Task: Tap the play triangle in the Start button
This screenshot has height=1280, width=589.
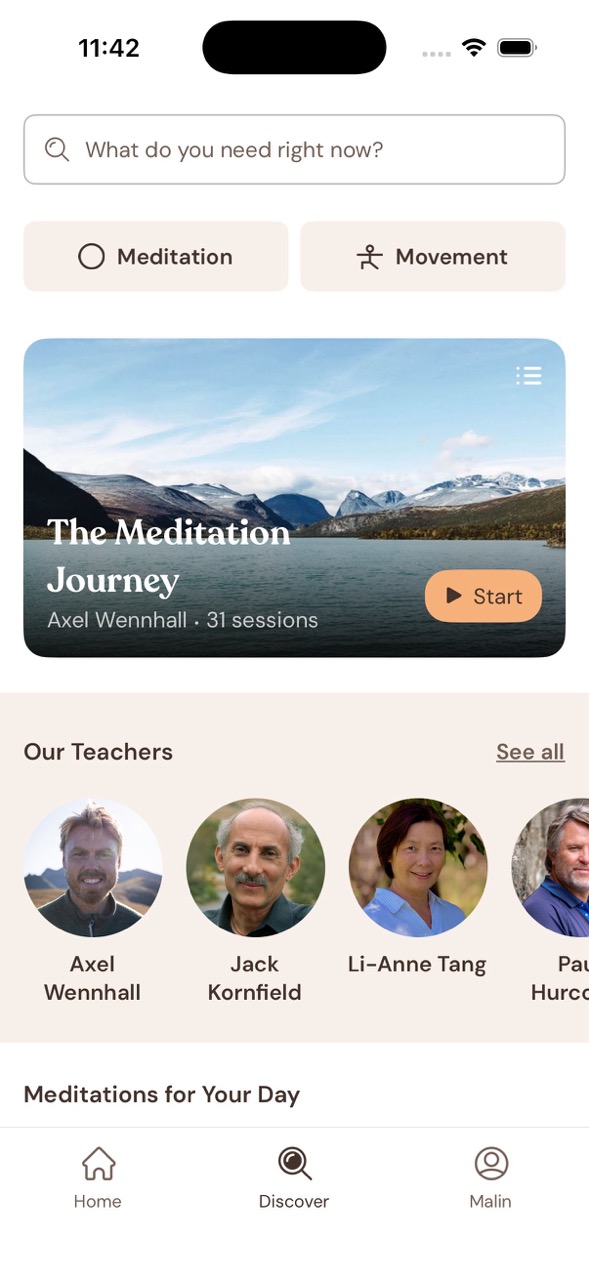Action: (454, 596)
